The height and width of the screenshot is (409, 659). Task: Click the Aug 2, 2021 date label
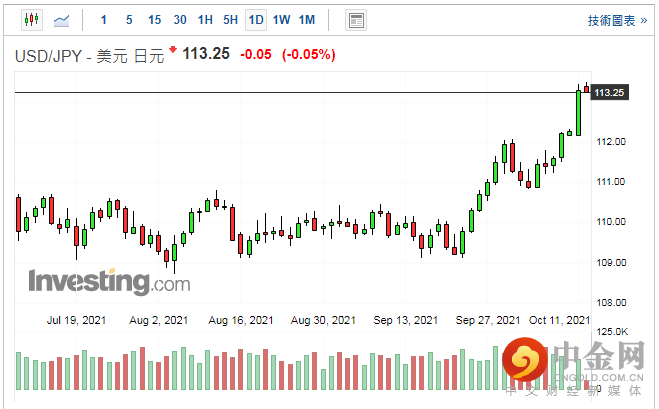point(158,320)
